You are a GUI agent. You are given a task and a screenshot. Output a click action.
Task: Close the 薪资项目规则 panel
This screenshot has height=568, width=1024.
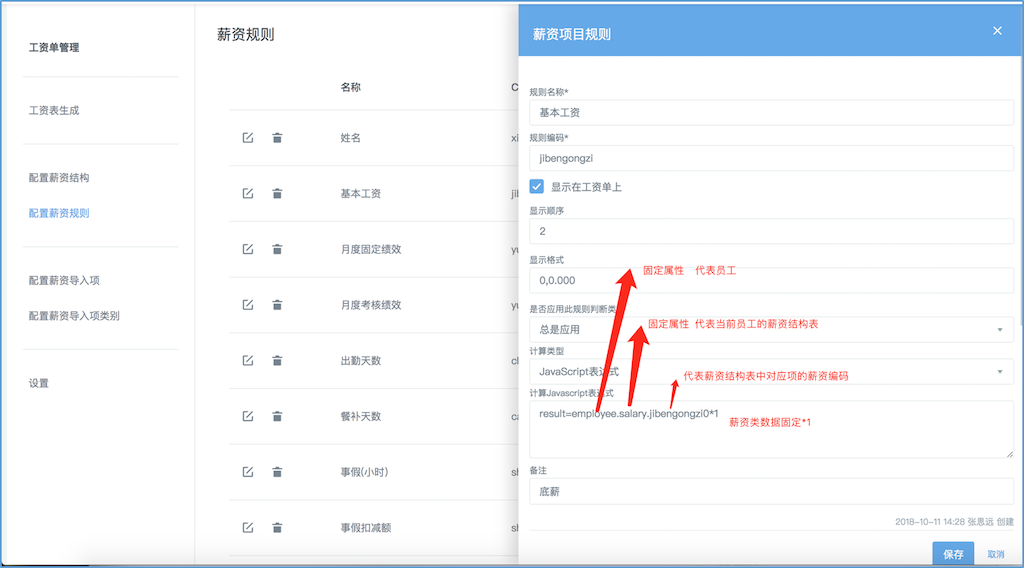pos(997,31)
